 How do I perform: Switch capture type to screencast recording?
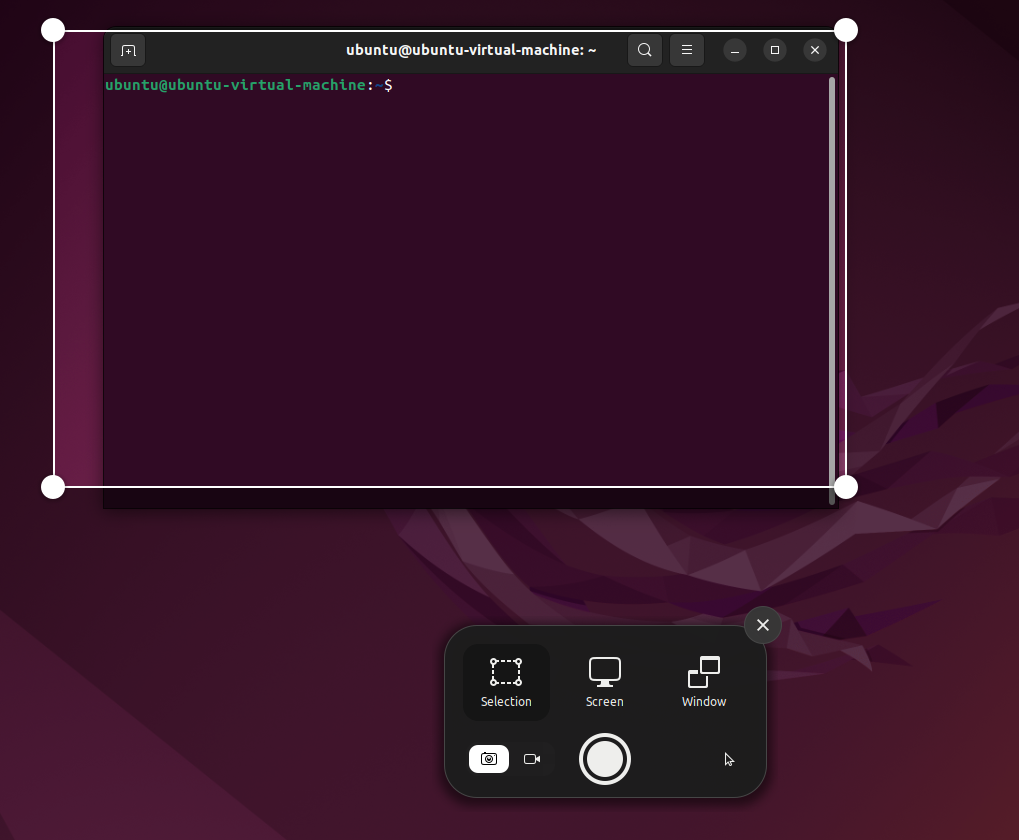(x=532, y=759)
